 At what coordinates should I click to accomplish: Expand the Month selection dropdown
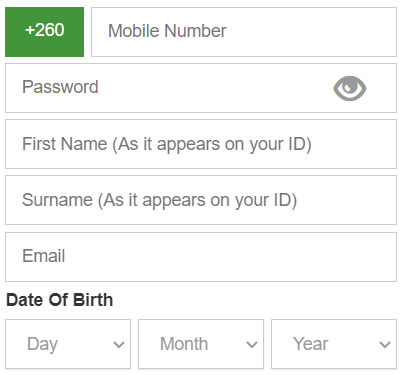tap(201, 344)
